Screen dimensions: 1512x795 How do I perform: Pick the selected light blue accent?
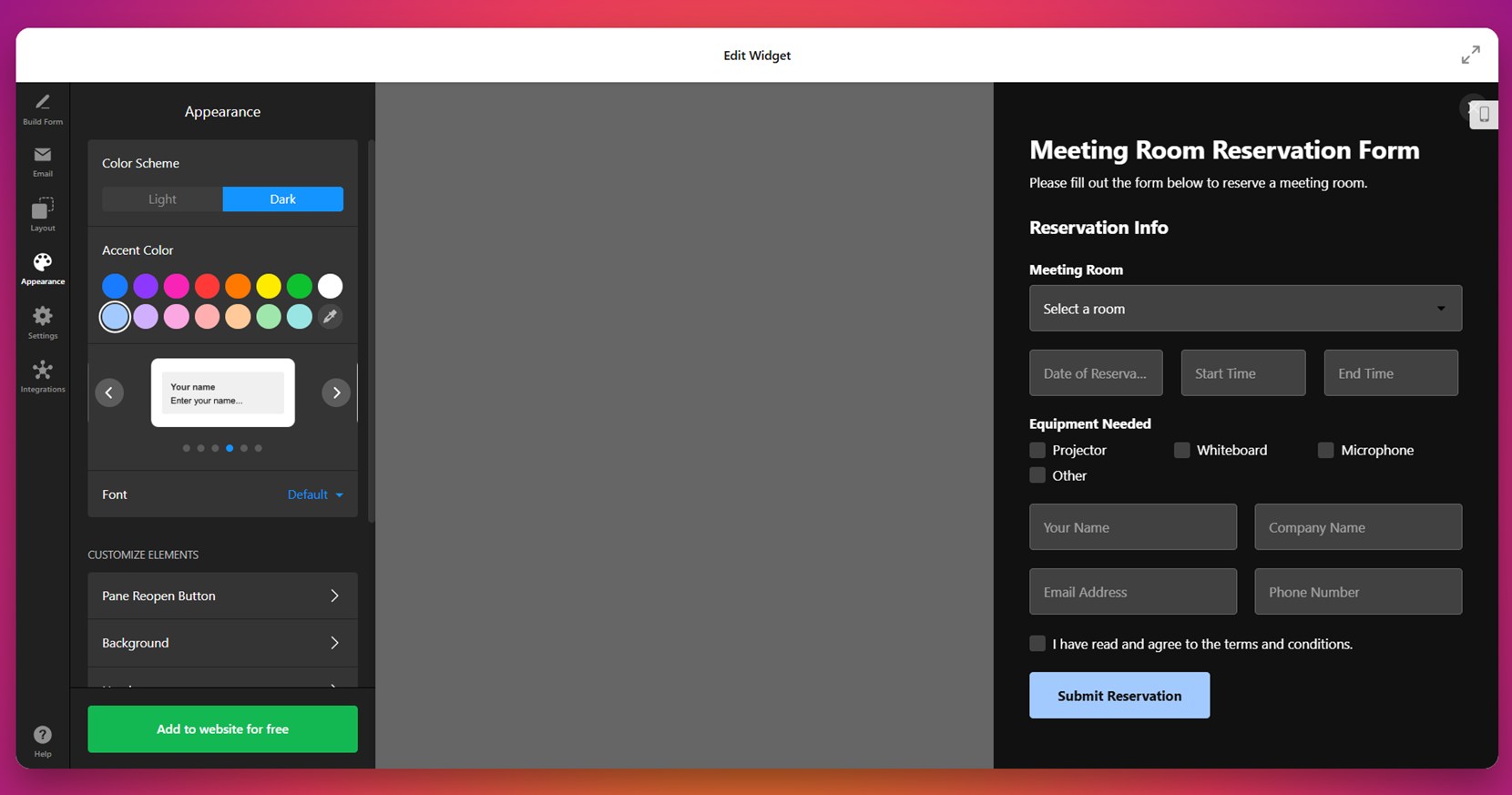tap(115, 317)
